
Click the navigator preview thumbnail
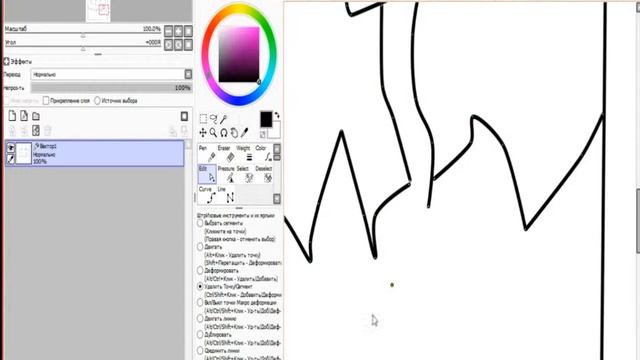pyautogui.click(x=98, y=11)
